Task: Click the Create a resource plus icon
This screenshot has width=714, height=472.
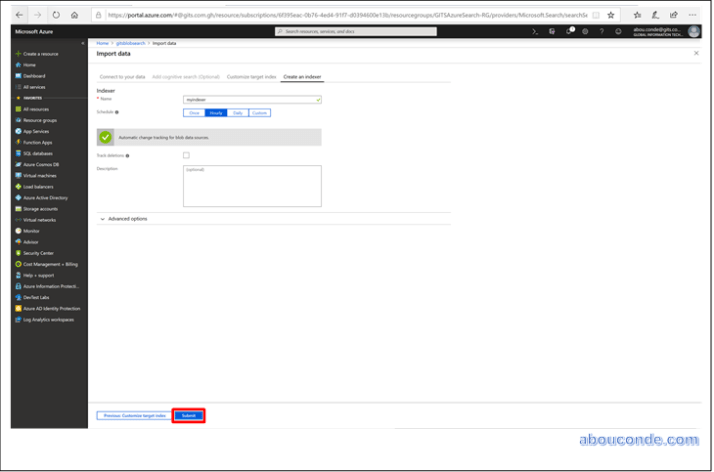Action: [18, 53]
